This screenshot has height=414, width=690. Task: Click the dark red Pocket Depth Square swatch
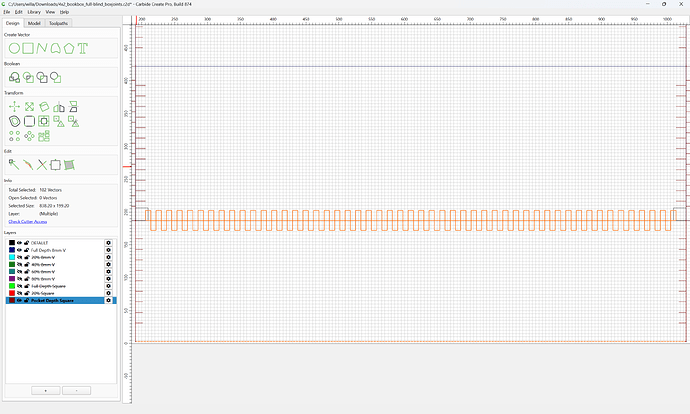click(x=12, y=300)
